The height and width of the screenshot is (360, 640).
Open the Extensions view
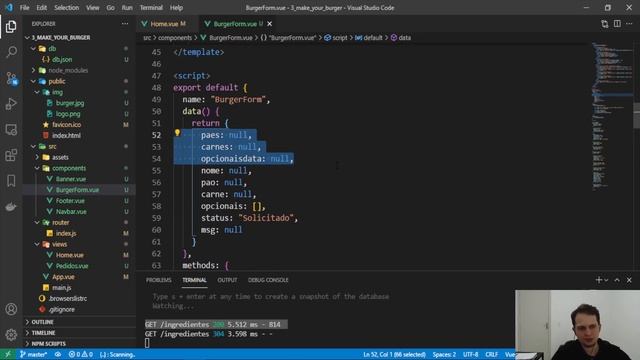coord(11,155)
